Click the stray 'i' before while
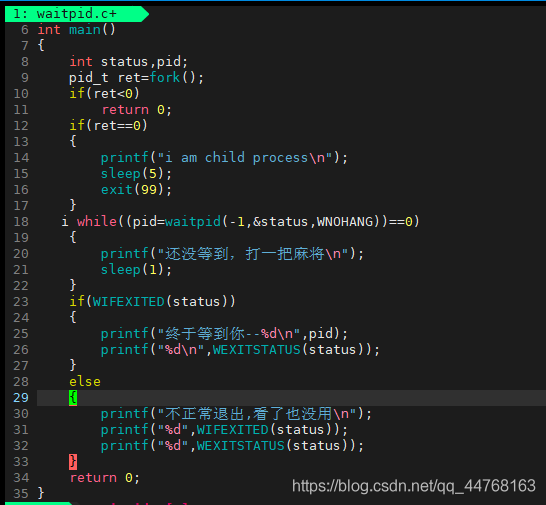The height and width of the screenshot is (505, 546). [65, 222]
